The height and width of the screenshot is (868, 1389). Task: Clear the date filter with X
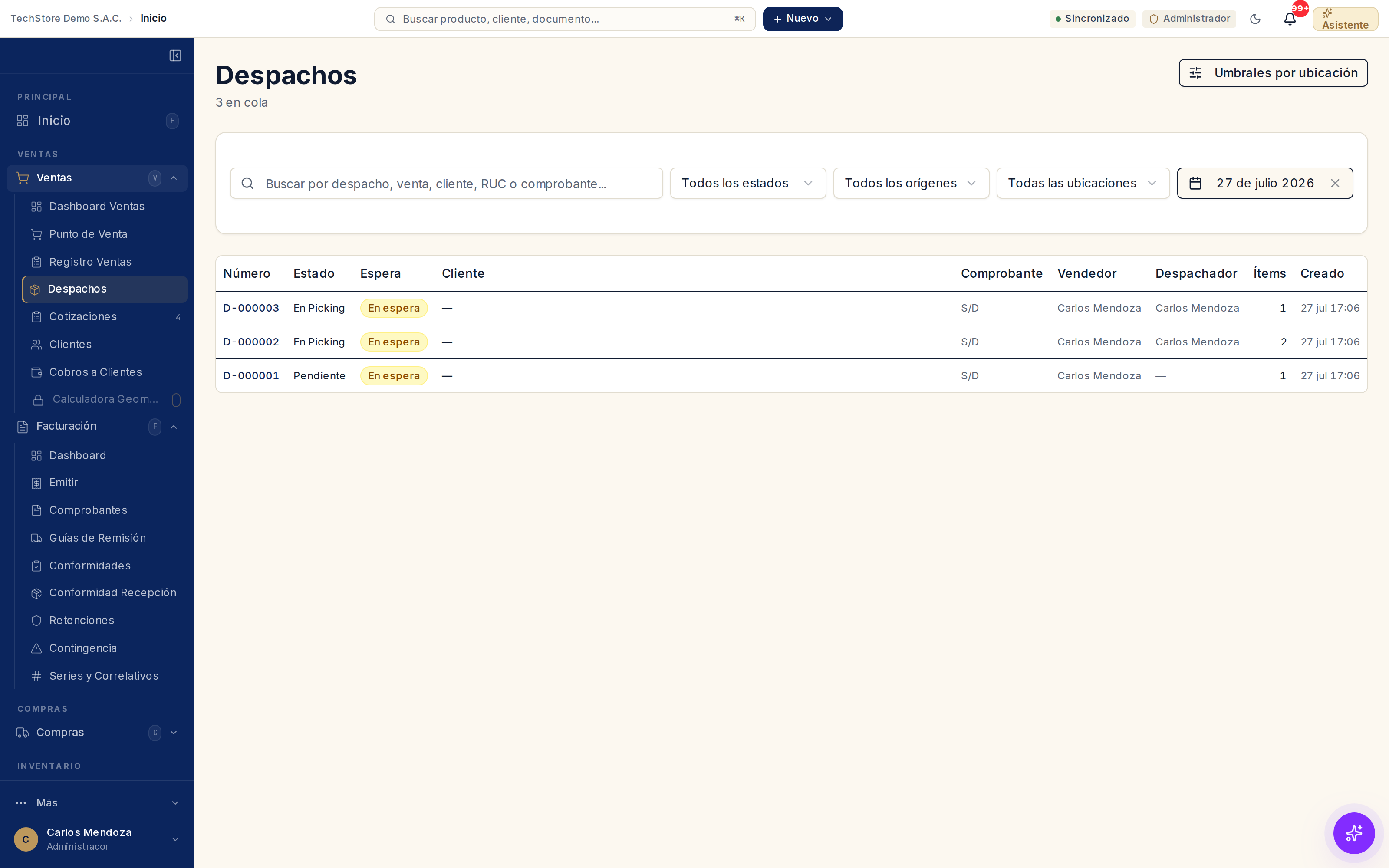click(1335, 183)
